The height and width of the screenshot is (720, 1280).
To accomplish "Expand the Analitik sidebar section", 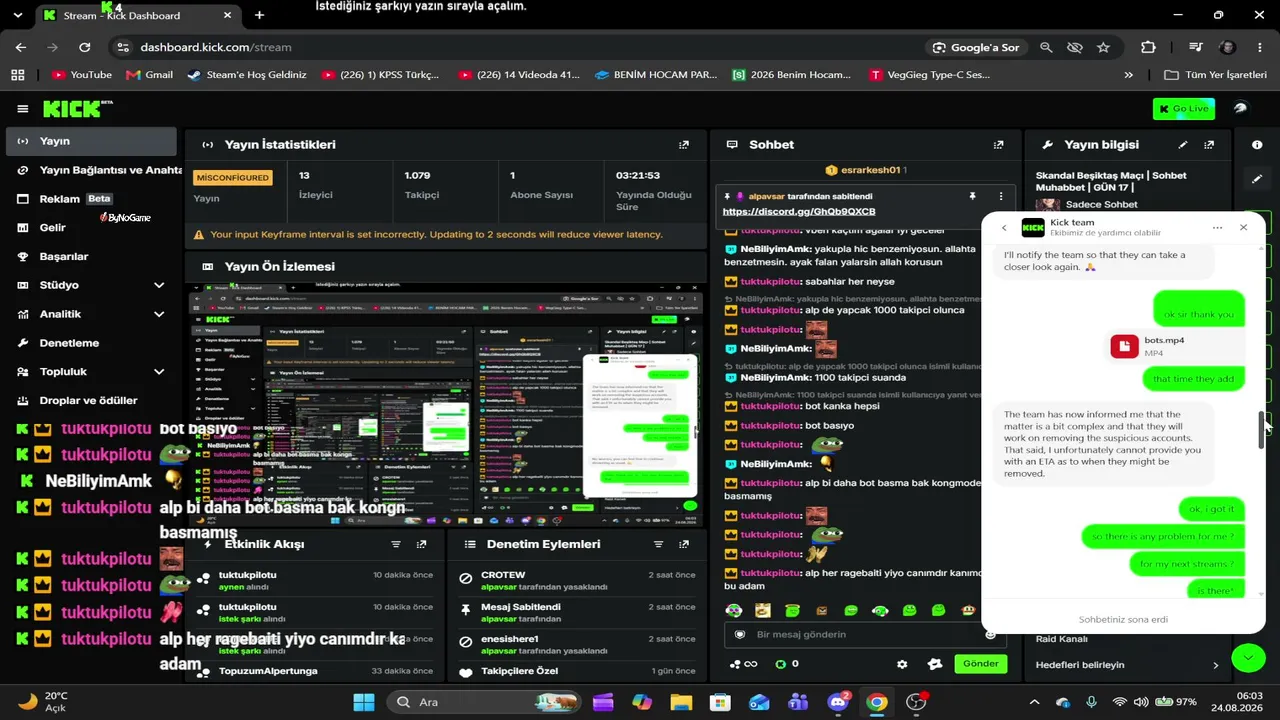I will 159,314.
